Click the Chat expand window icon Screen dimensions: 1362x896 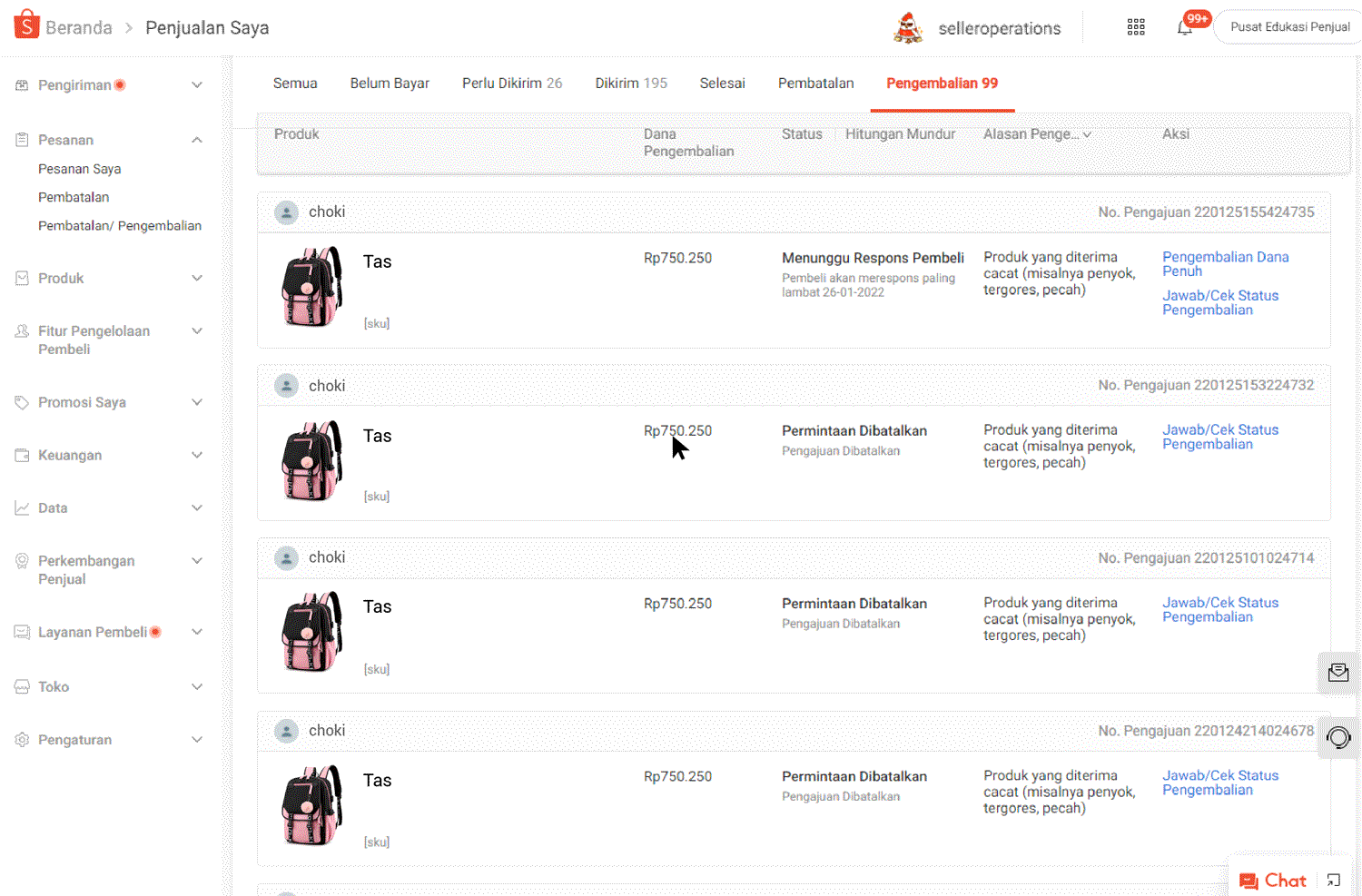click(x=1333, y=880)
